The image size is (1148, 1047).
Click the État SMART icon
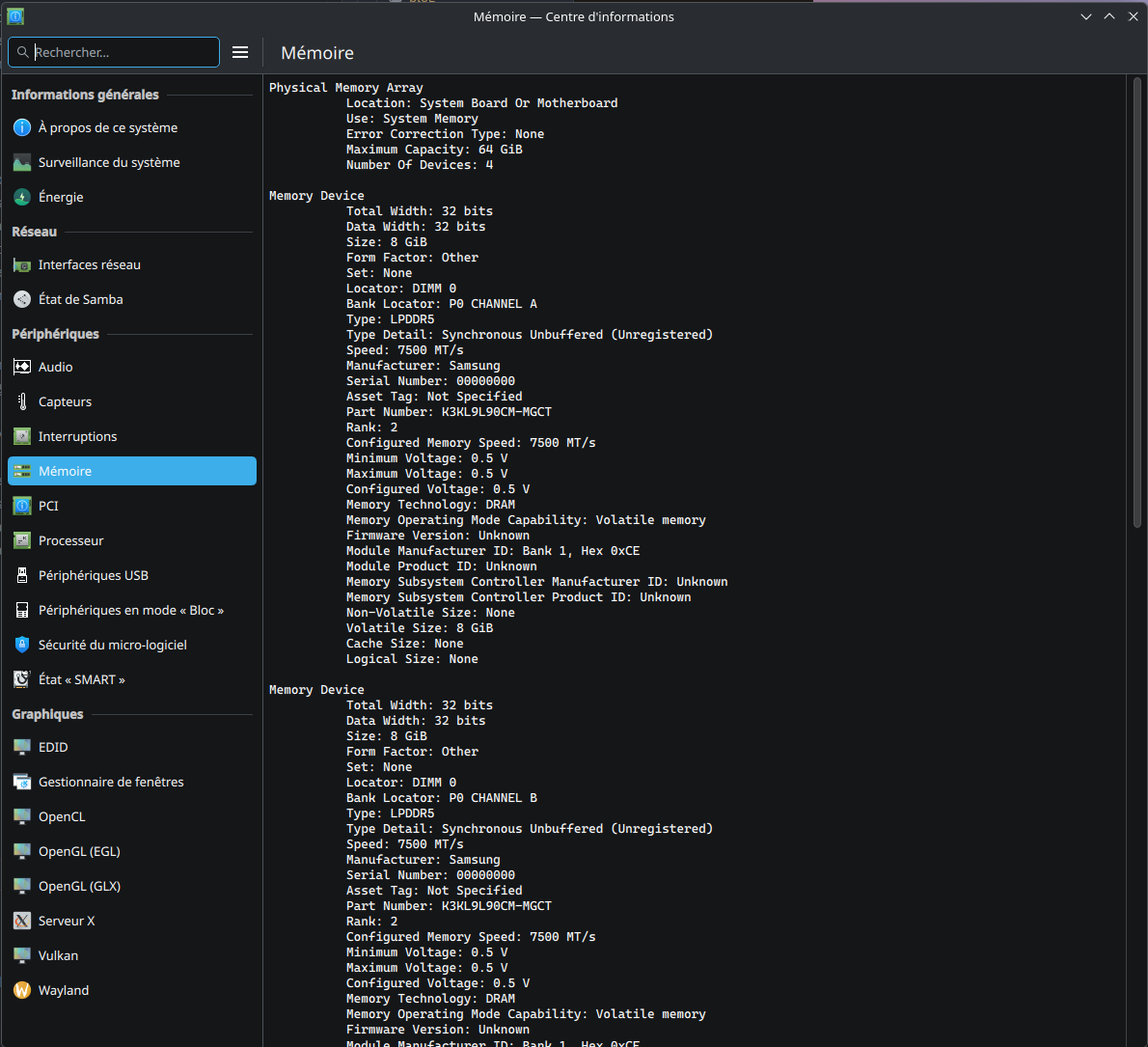click(22, 680)
